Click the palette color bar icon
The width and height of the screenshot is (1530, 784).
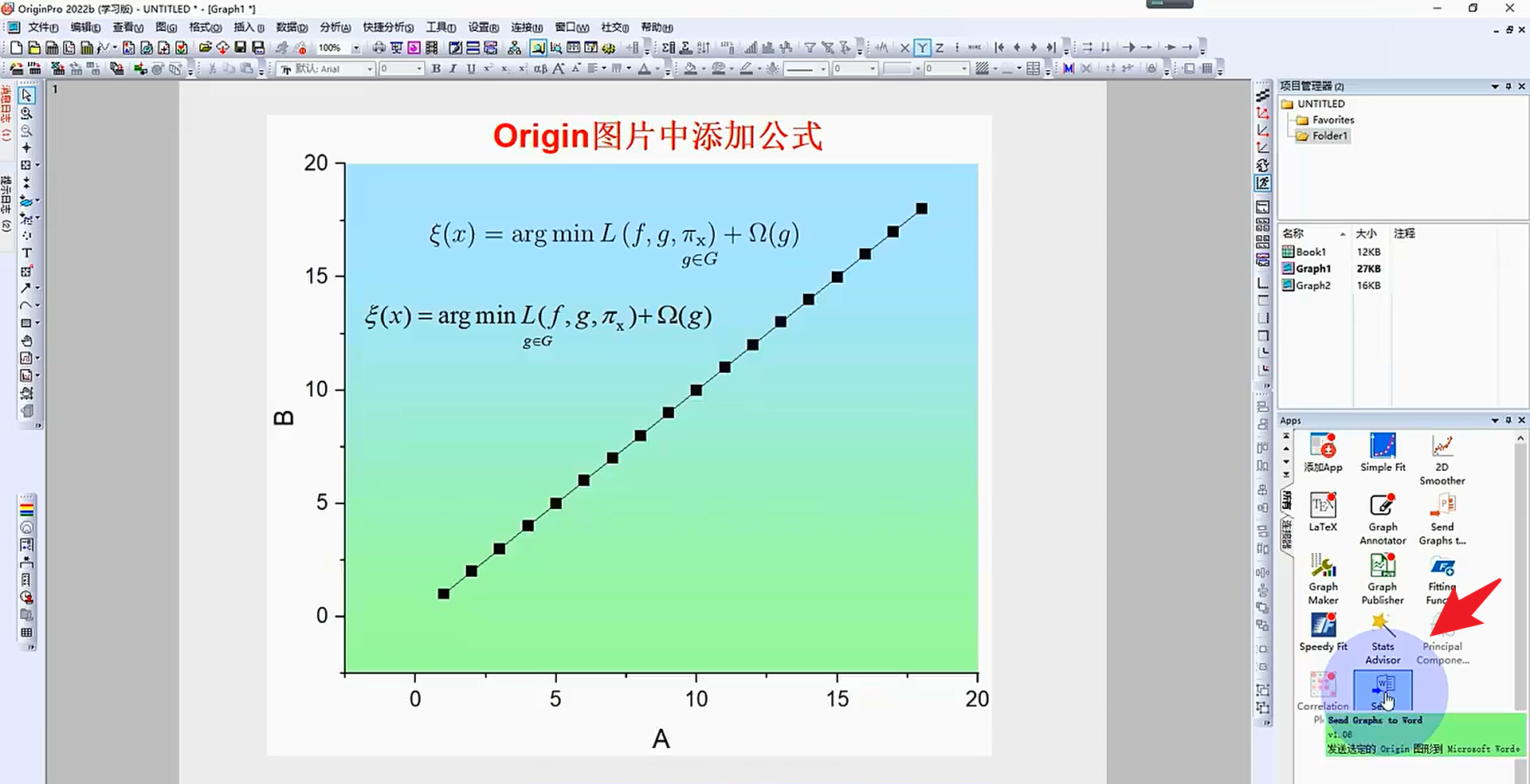tap(26, 510)
